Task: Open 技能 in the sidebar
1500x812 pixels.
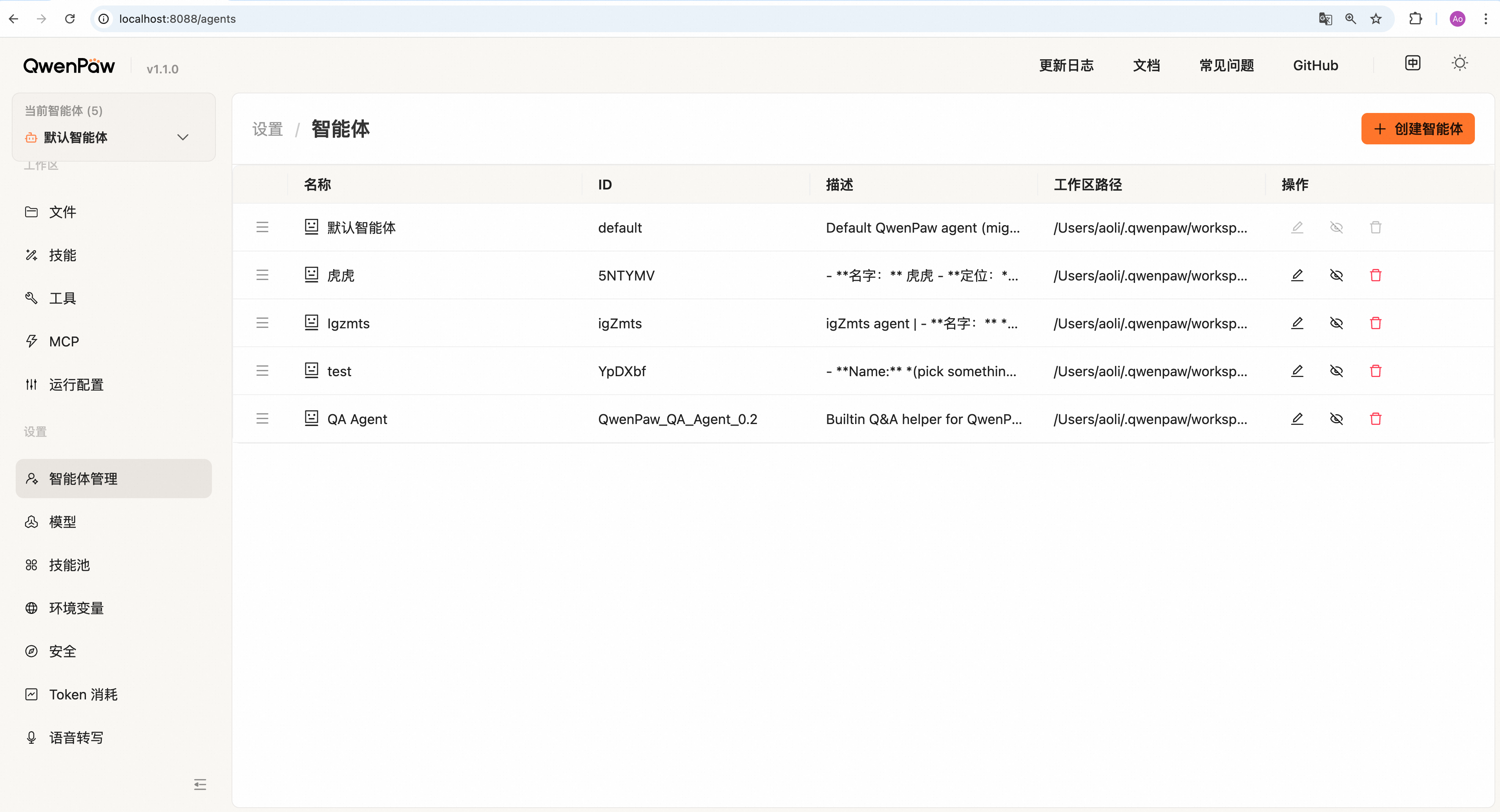Action: click(x=113, y=255)
